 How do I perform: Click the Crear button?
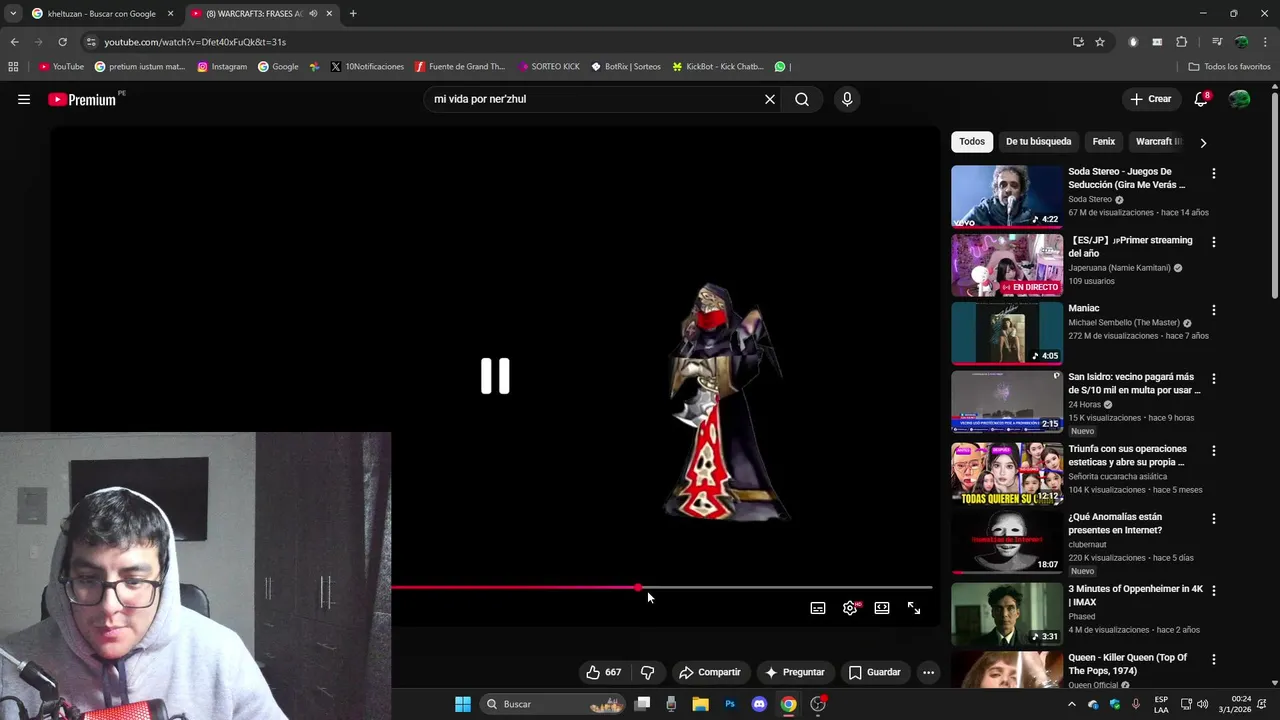point(1150,99)
